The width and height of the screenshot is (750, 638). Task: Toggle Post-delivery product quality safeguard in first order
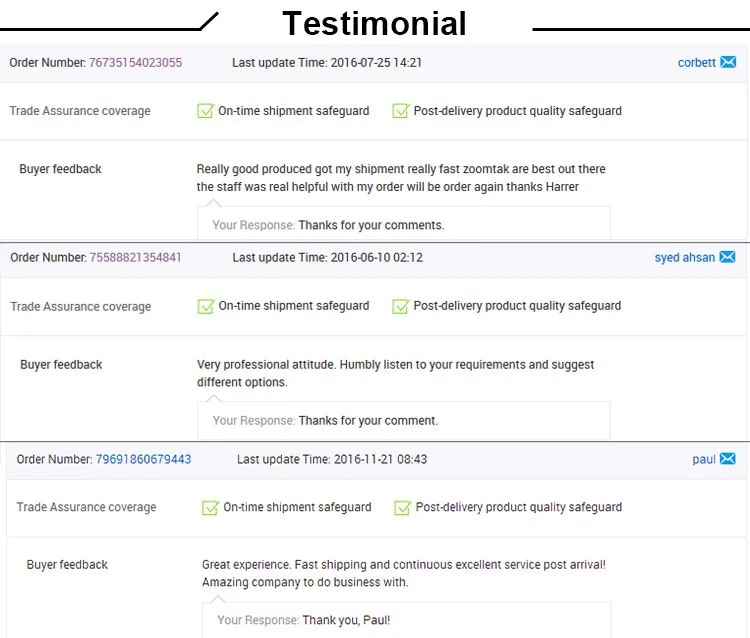click(401, 111)
